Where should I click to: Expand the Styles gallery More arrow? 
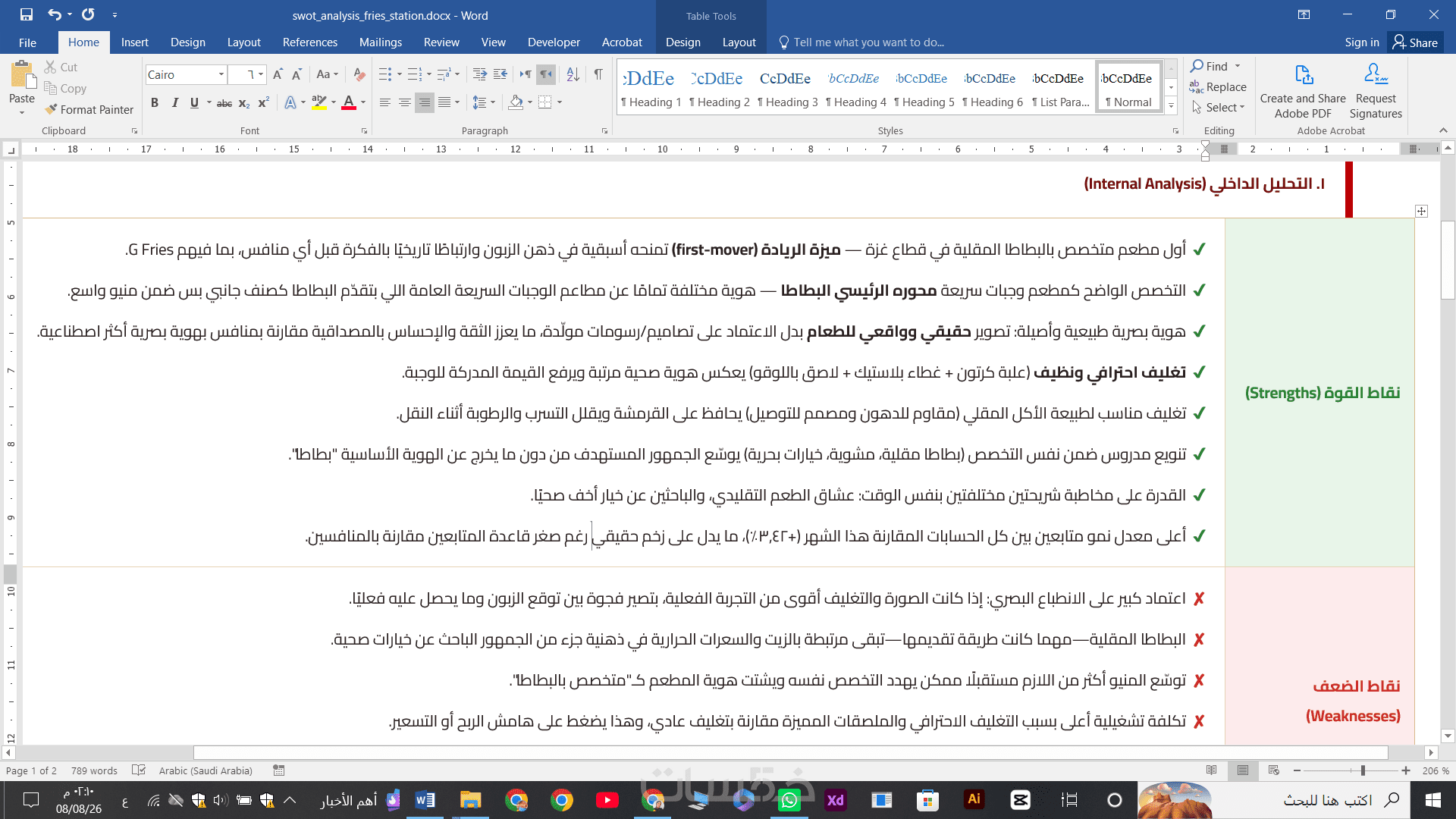pyautogui.click(x=1172, y=105)
